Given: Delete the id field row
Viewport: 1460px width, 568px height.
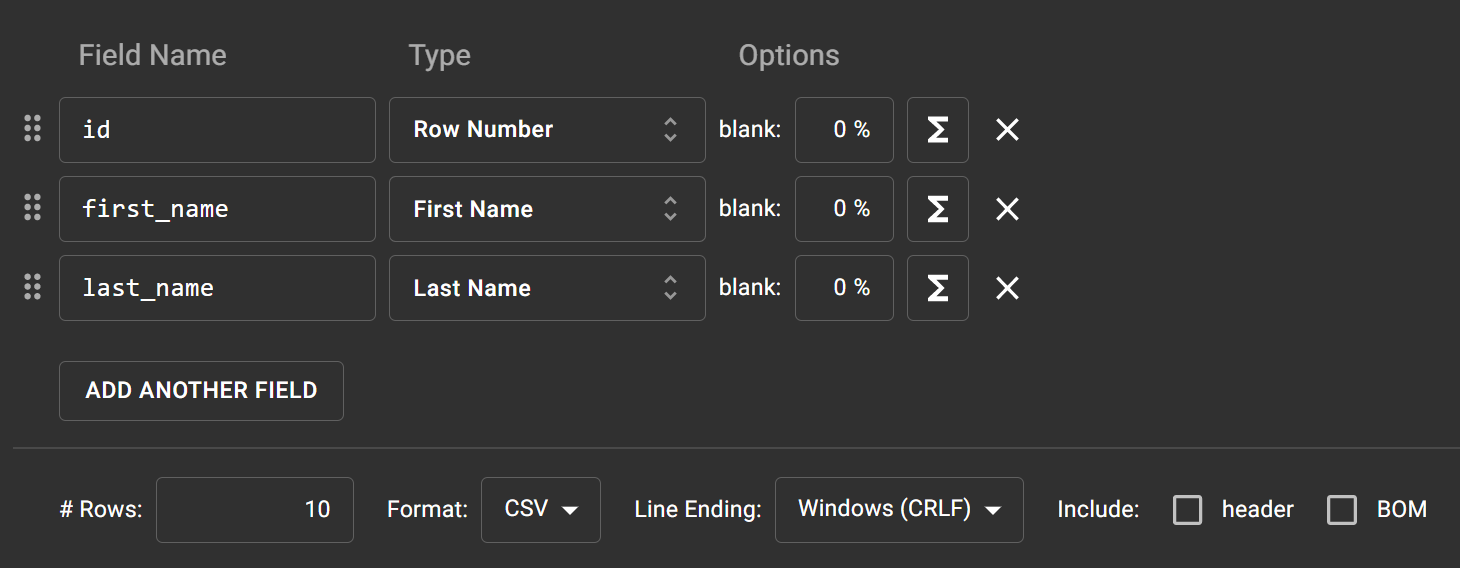Looking at the screenshot, I should (1007, 130).
